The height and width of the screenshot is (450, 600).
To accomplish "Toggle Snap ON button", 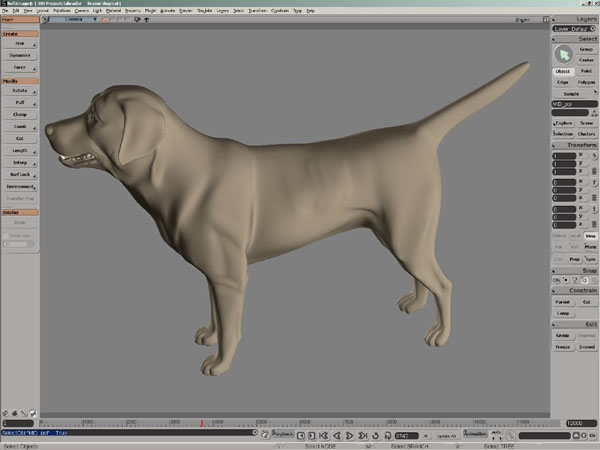I will tap(557, 279).
